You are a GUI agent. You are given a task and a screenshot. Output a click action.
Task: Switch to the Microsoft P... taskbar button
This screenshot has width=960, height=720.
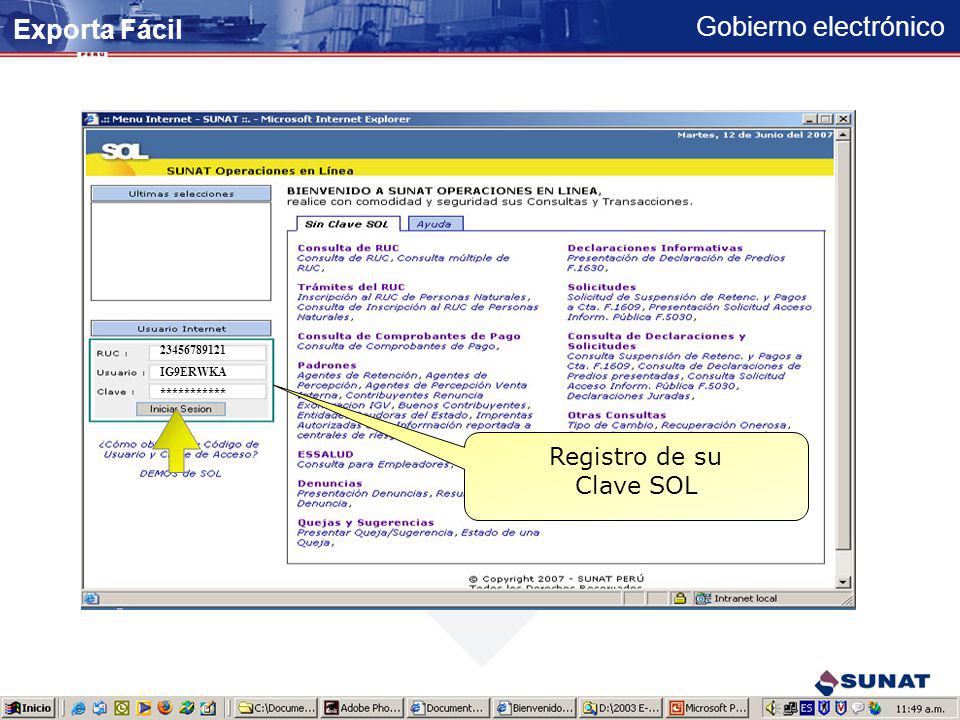tap(708, 708)
